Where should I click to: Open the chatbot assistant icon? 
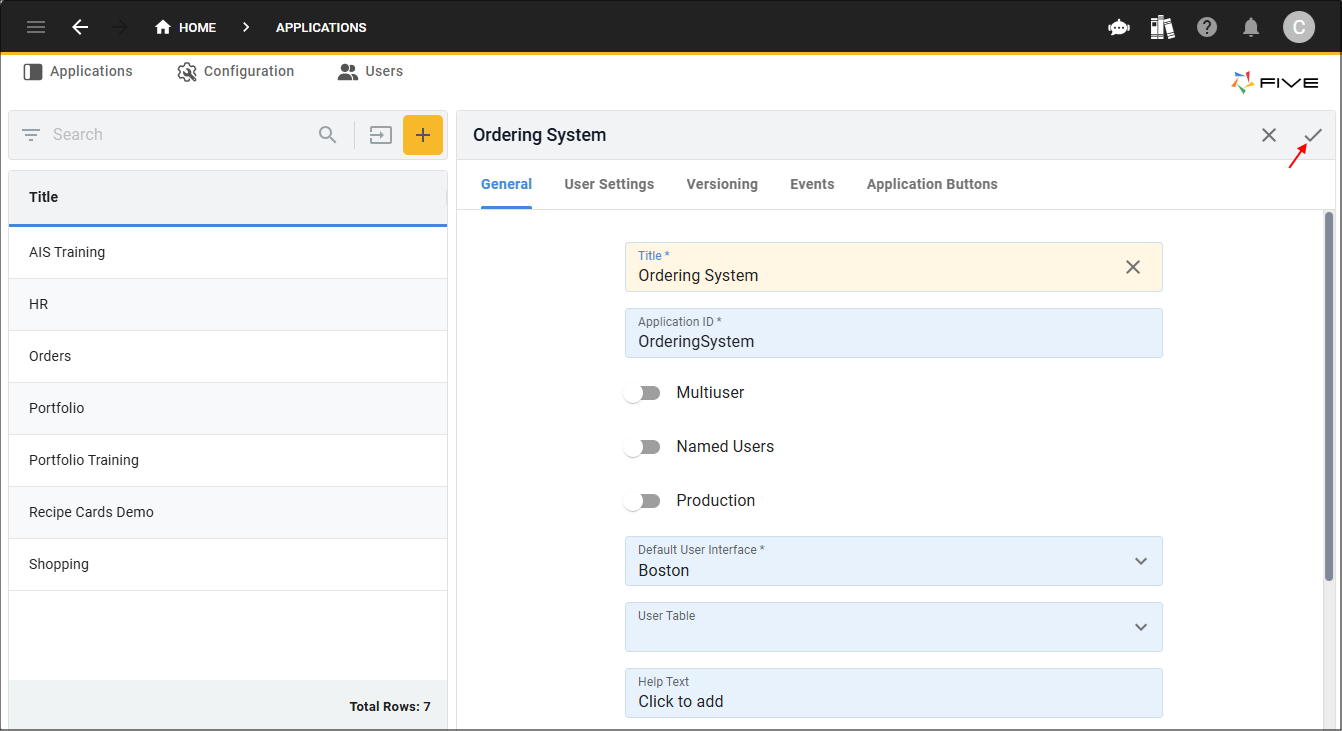point(1119,28)
